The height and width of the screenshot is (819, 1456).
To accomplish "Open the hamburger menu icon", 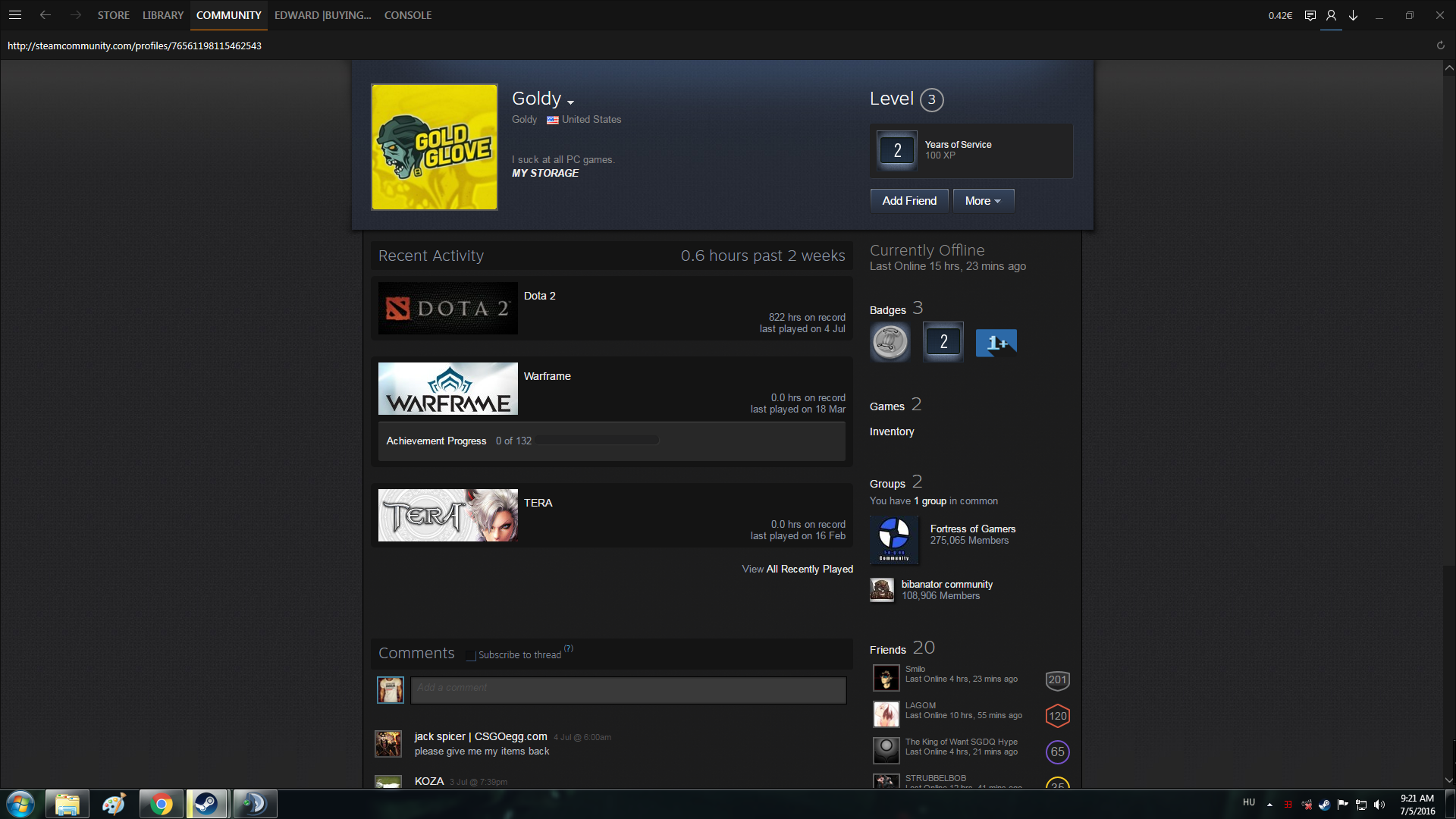I will (x=14, y=15).
